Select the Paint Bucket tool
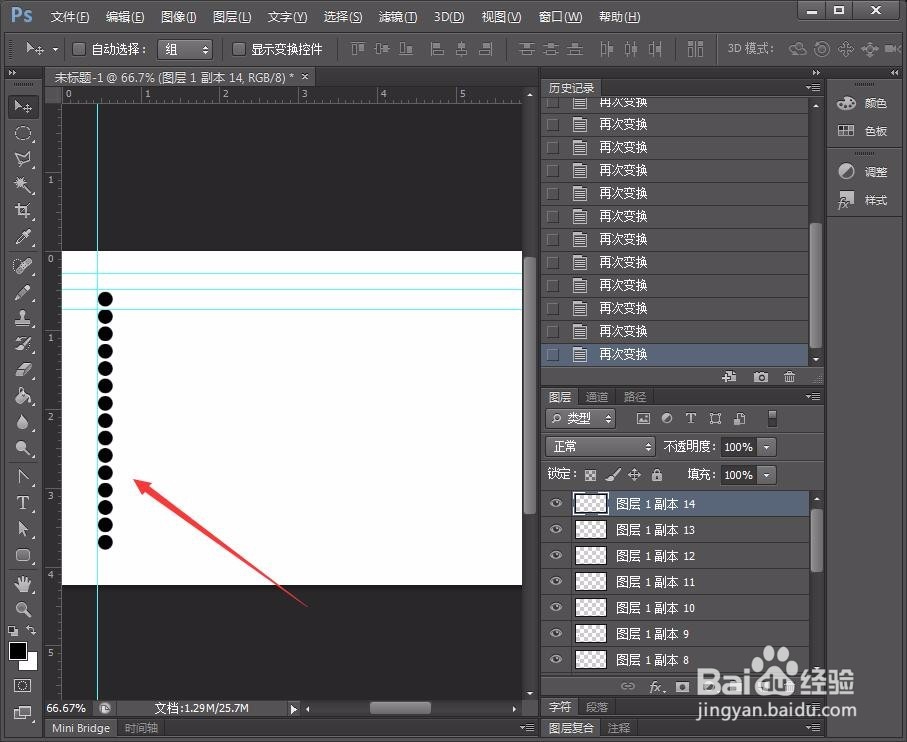 (x=23, y=396)
